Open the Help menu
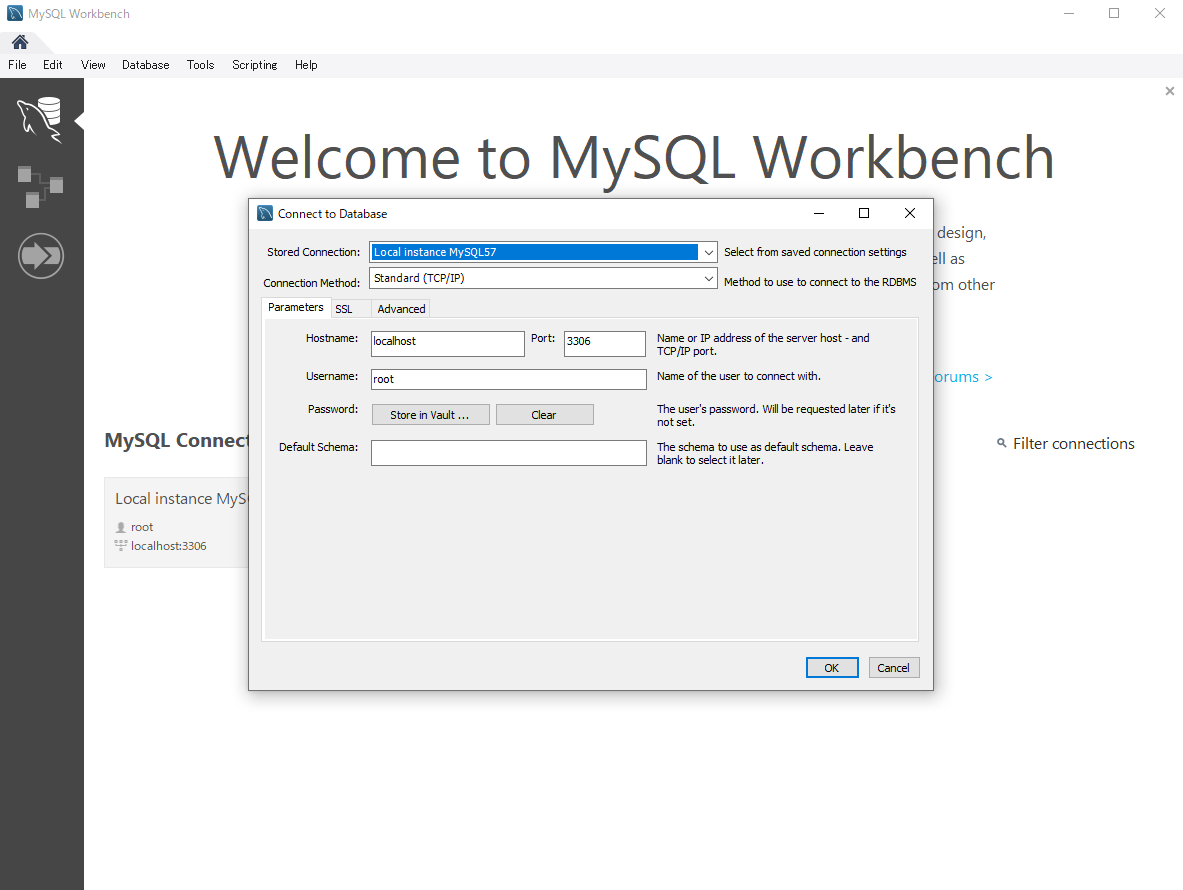 click(306, 65)
